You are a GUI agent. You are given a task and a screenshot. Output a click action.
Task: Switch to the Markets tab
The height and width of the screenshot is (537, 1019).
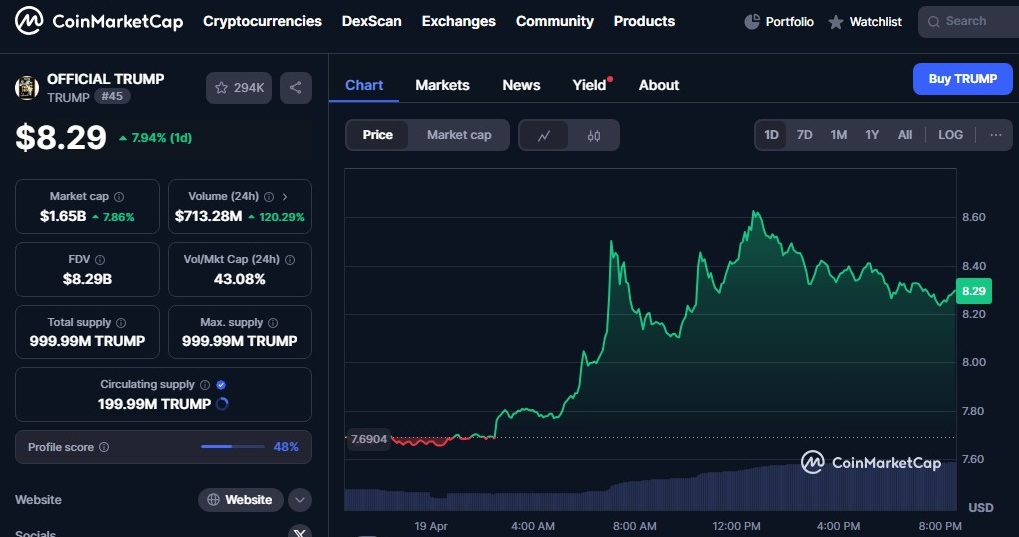click(x=442, y=85)
